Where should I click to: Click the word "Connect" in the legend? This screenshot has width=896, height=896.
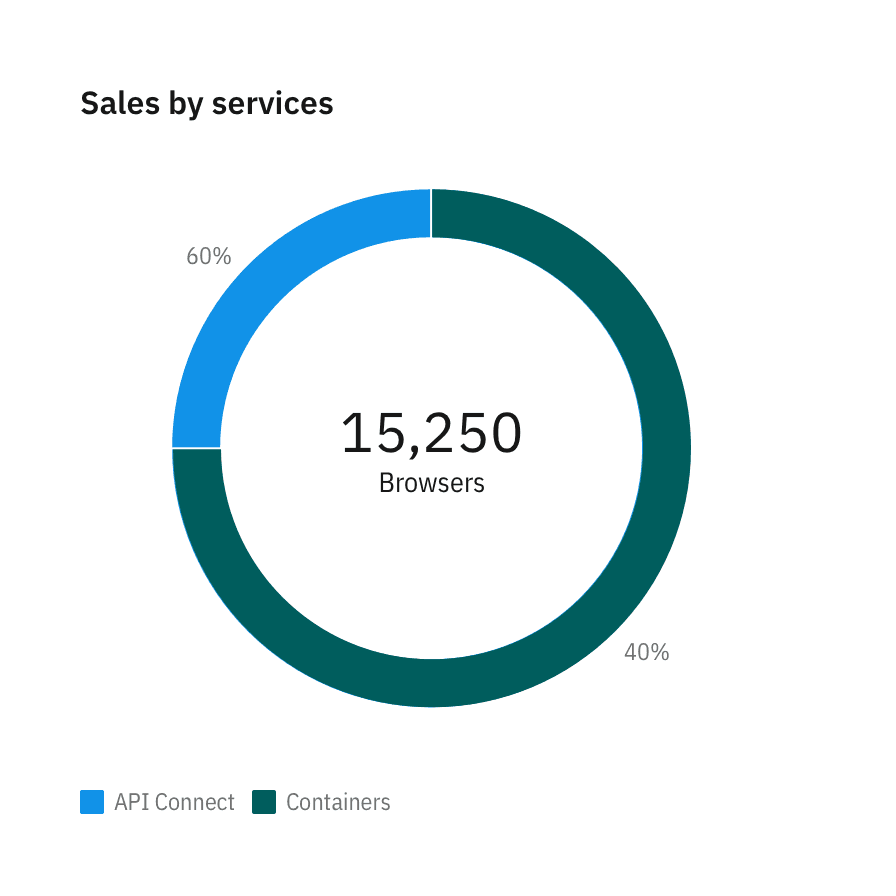tap(193, 802)
